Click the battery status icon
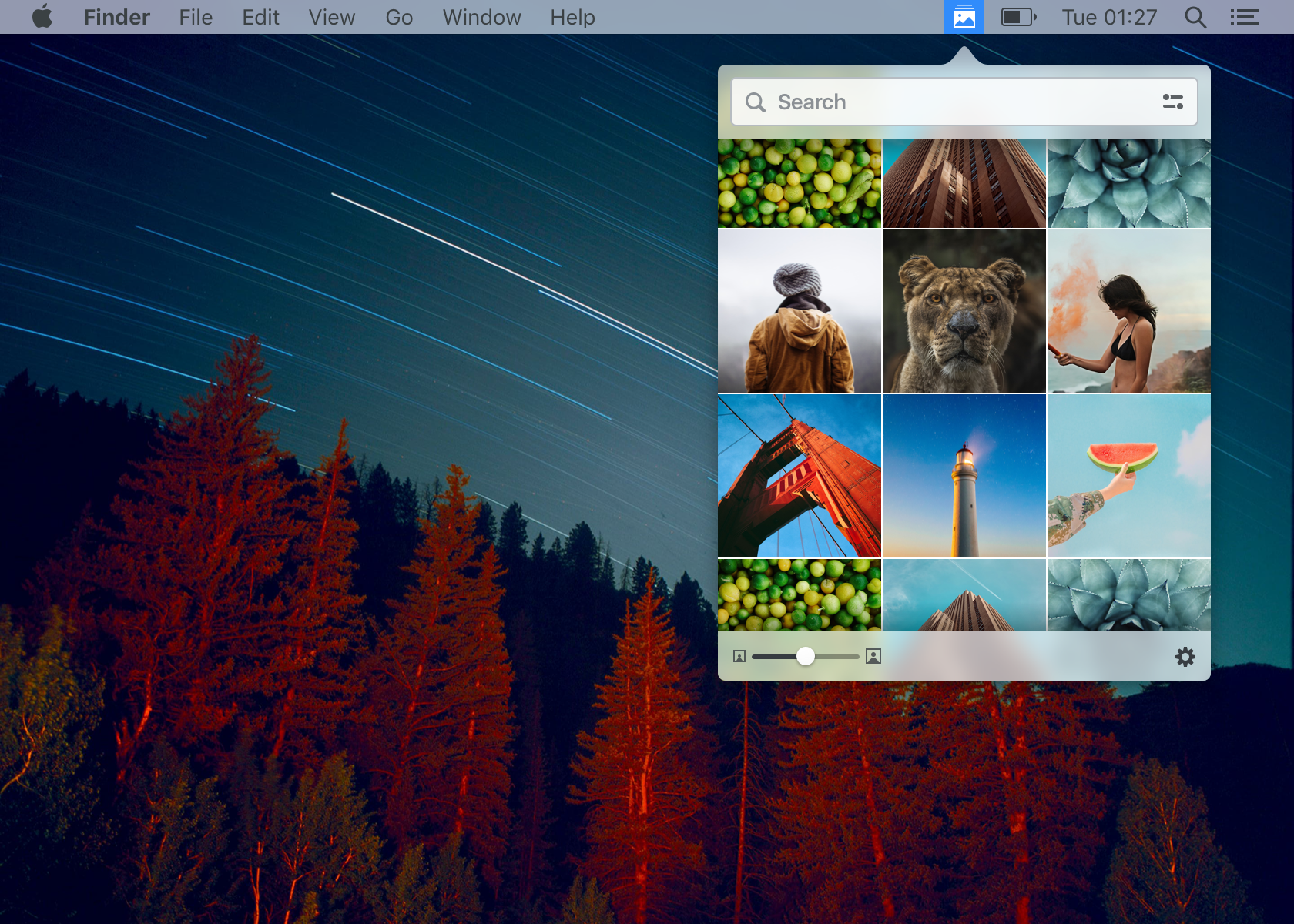This screenshot has width=1294, height=924. (1018, 16)
